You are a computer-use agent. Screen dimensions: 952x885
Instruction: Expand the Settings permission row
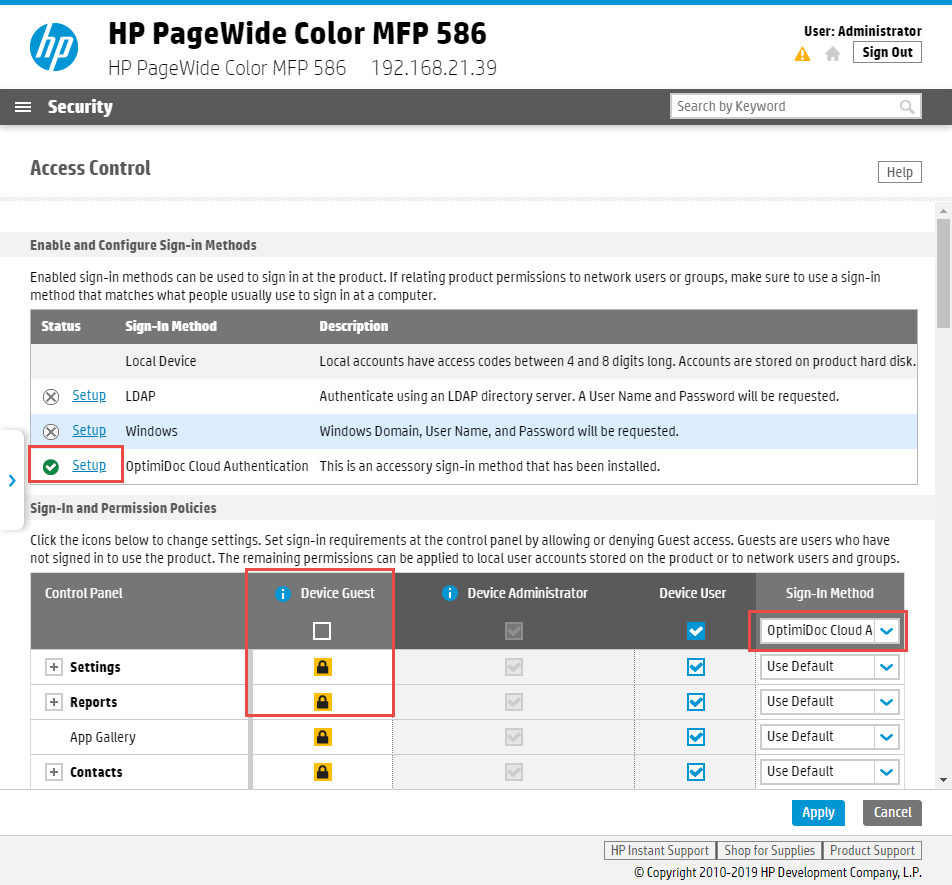[54, 667]
